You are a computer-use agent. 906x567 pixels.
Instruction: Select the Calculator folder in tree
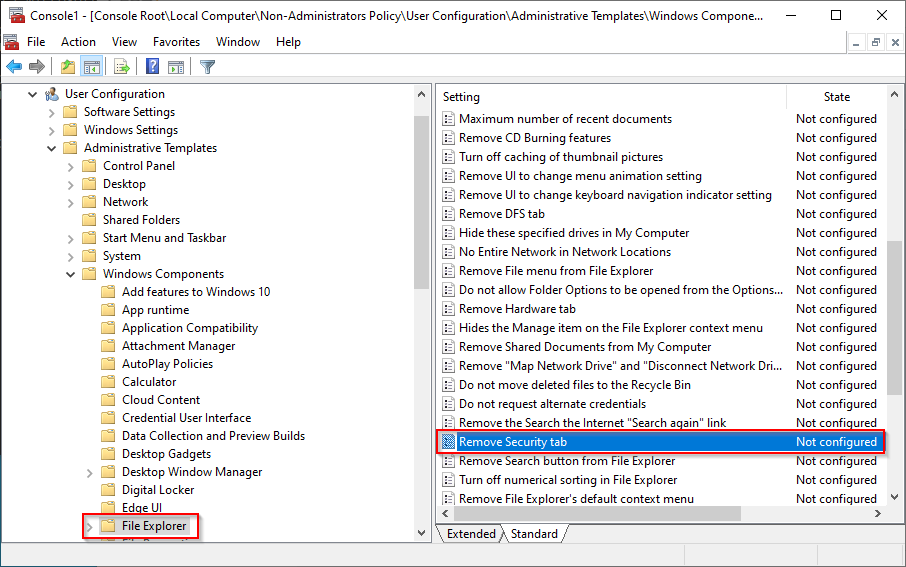click(x=149, y=382)
